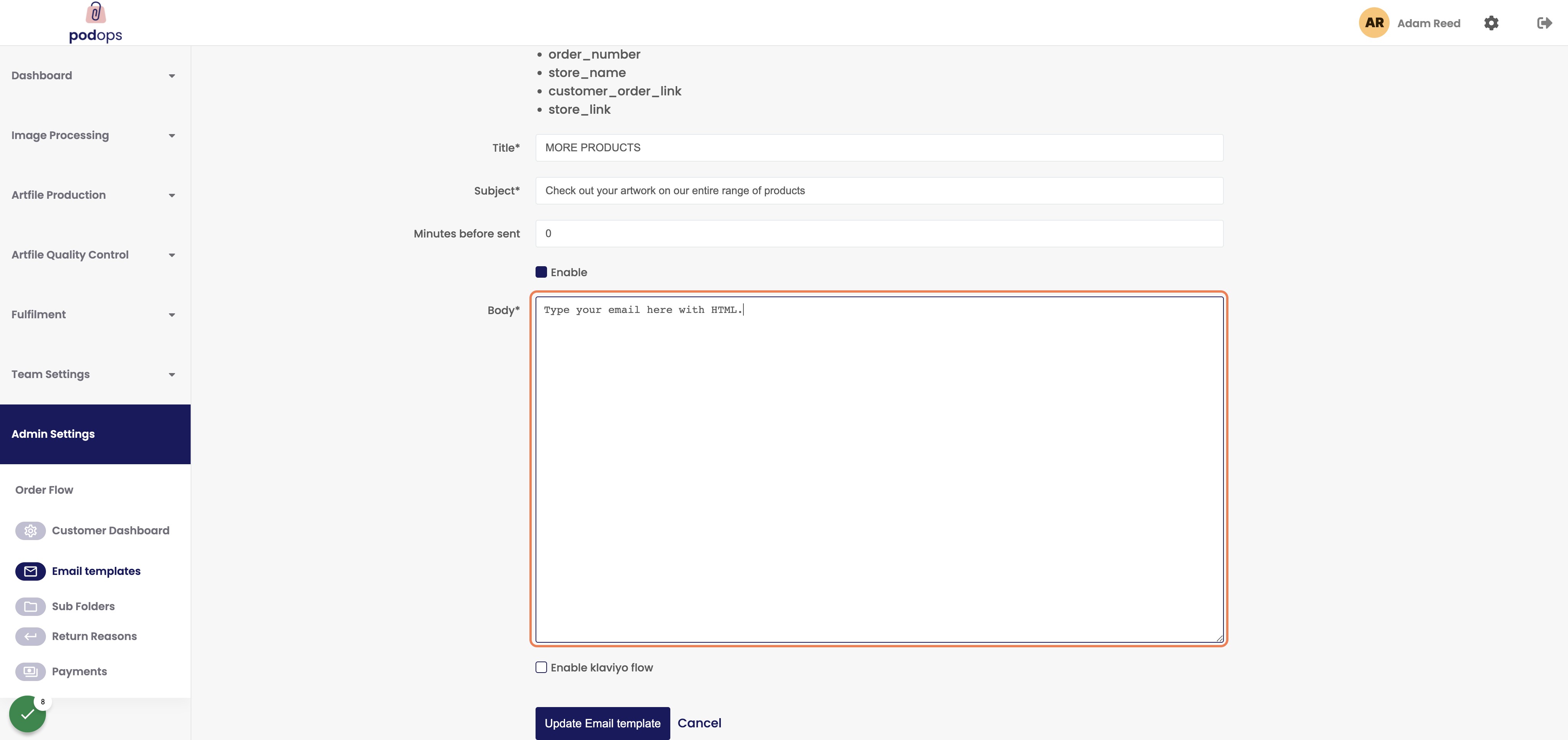This screenshot has height=740, width=1568.
Task: Click Update Email template button
Action: tap(603, 724)
